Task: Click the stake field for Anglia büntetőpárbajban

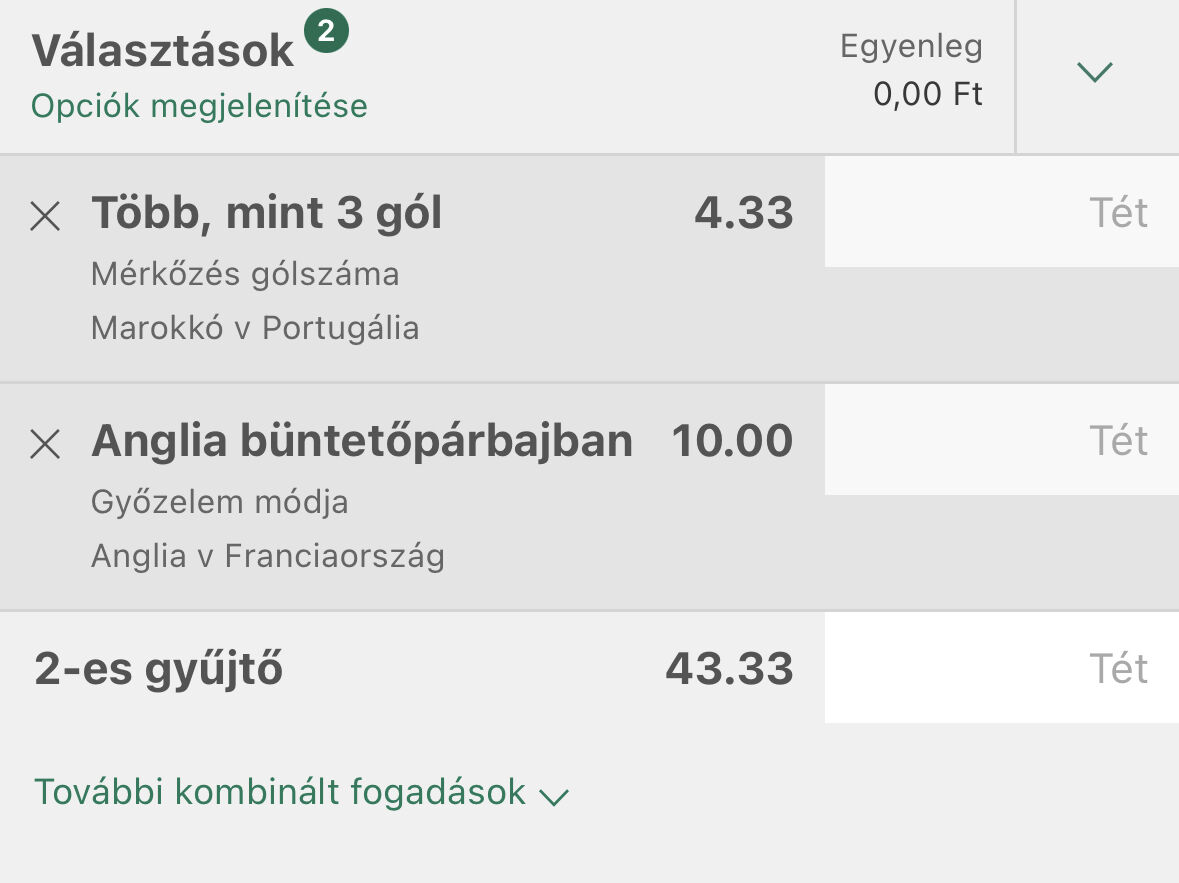Action: [1001, 441]
